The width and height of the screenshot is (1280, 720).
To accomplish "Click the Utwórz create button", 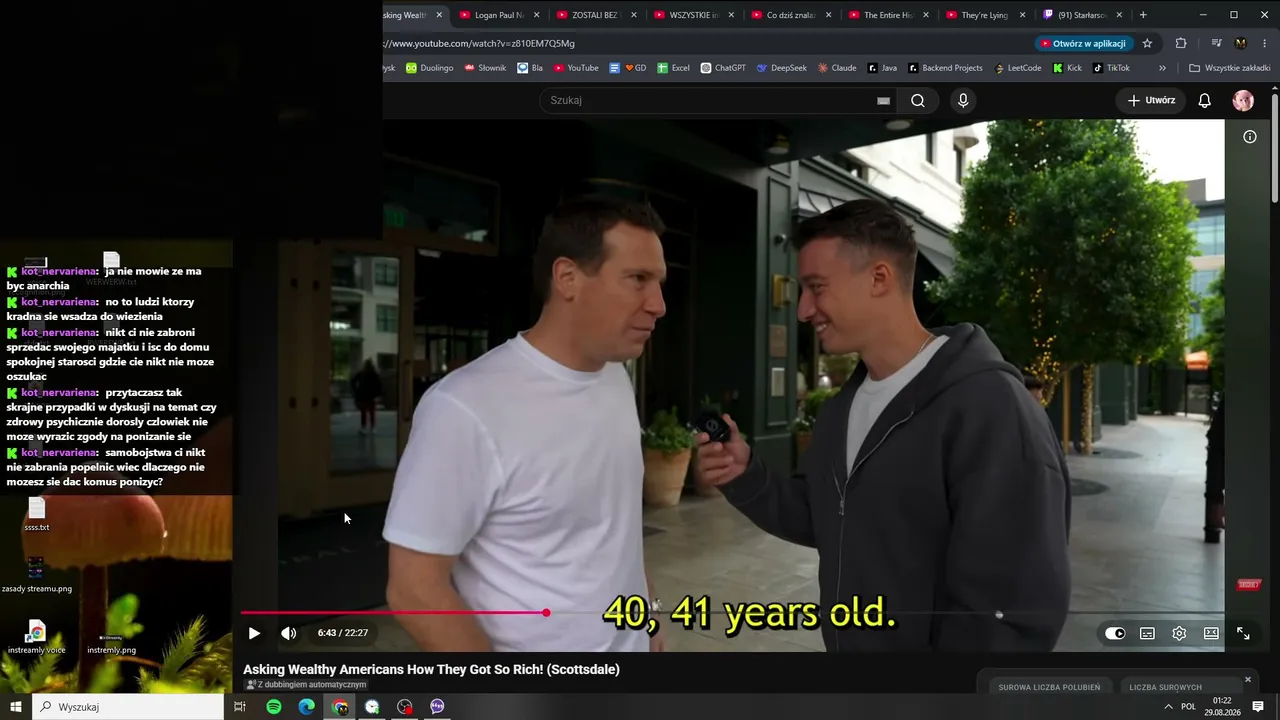I will click(x=1151, y=100).
